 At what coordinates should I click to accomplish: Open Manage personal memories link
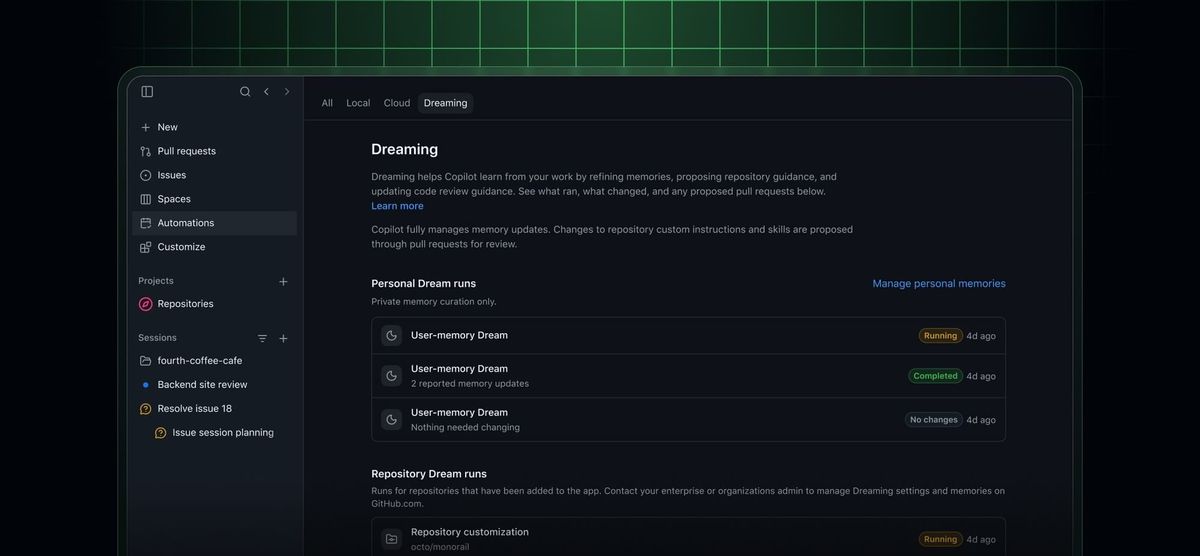click(939, 284)
